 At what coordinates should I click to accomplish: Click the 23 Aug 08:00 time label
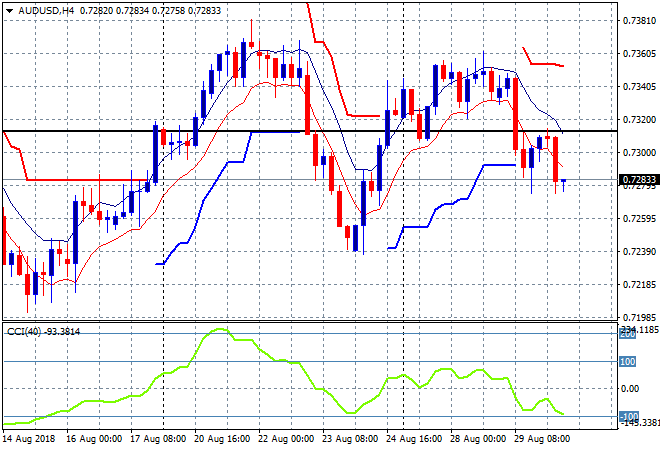(x=350, y=439)
